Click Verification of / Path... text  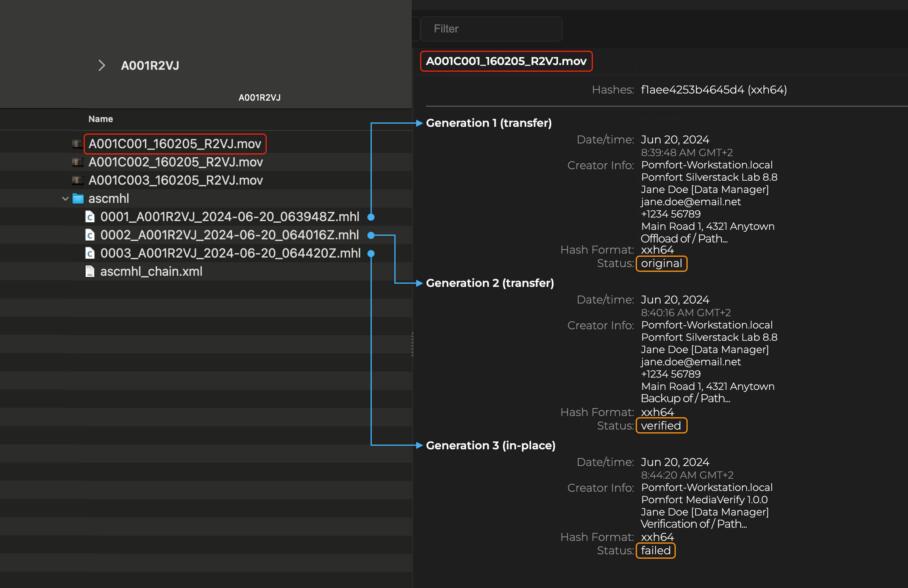694,524
